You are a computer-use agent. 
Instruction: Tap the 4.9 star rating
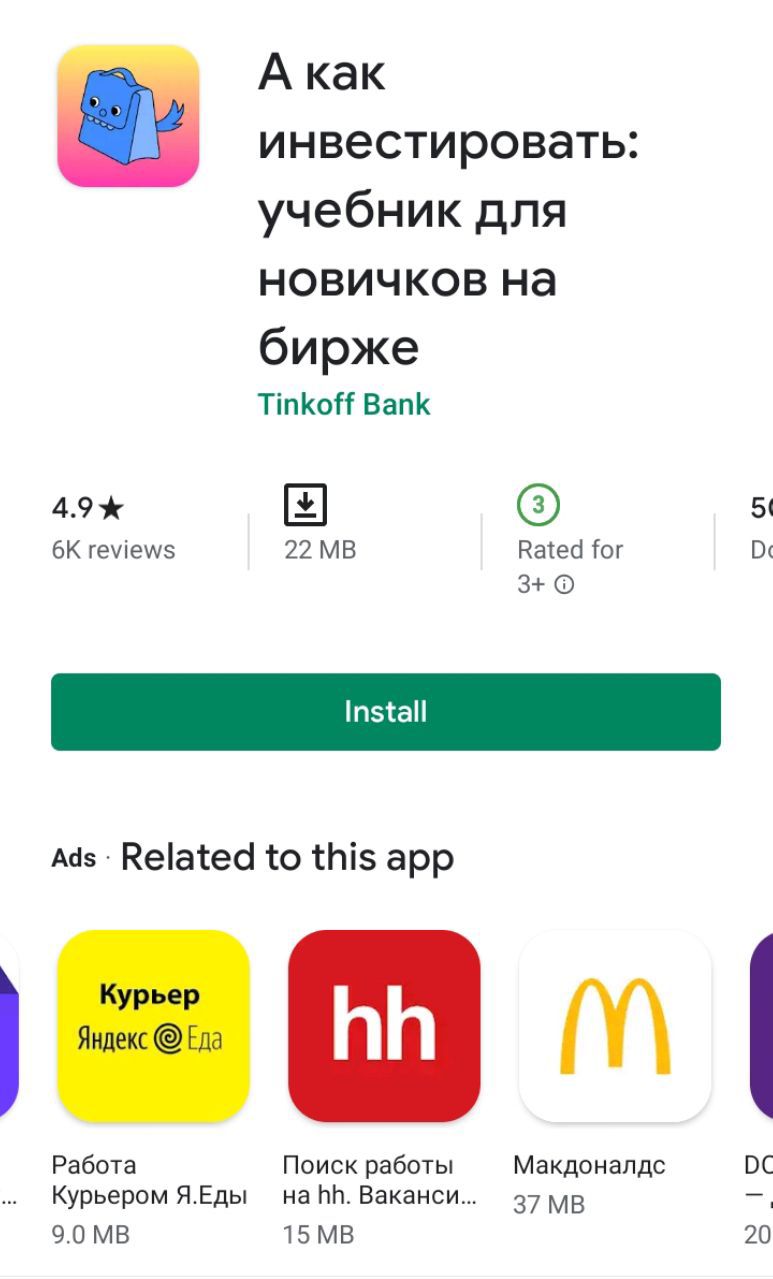click(x=88, y=509)
